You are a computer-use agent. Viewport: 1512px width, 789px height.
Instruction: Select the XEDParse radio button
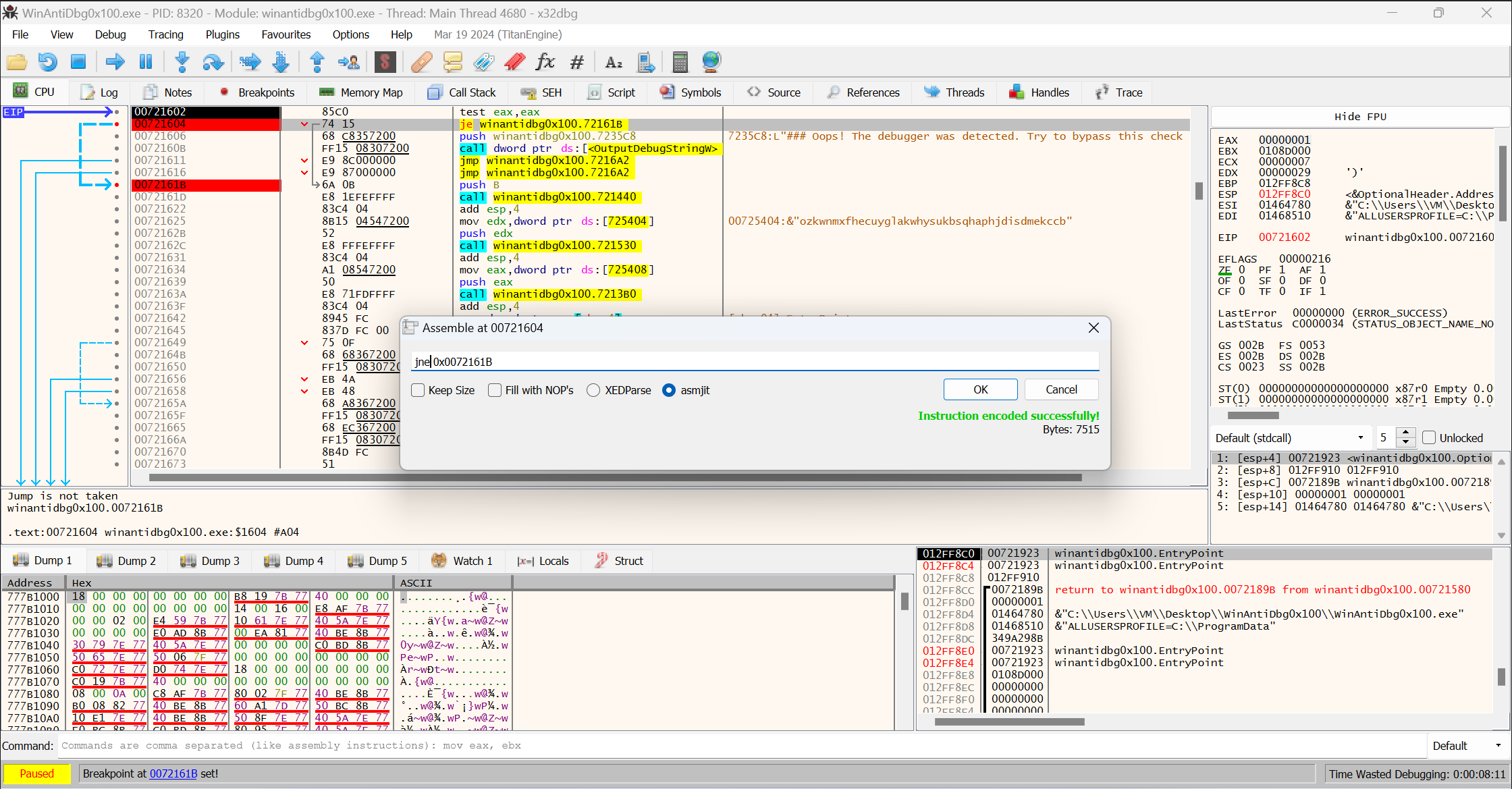click(x=593, y=390)
